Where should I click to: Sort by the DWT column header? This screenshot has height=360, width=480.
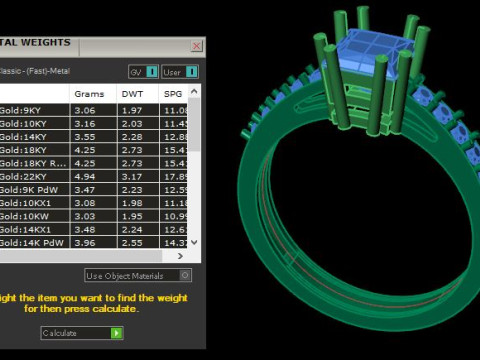click(x=132, y=94)
